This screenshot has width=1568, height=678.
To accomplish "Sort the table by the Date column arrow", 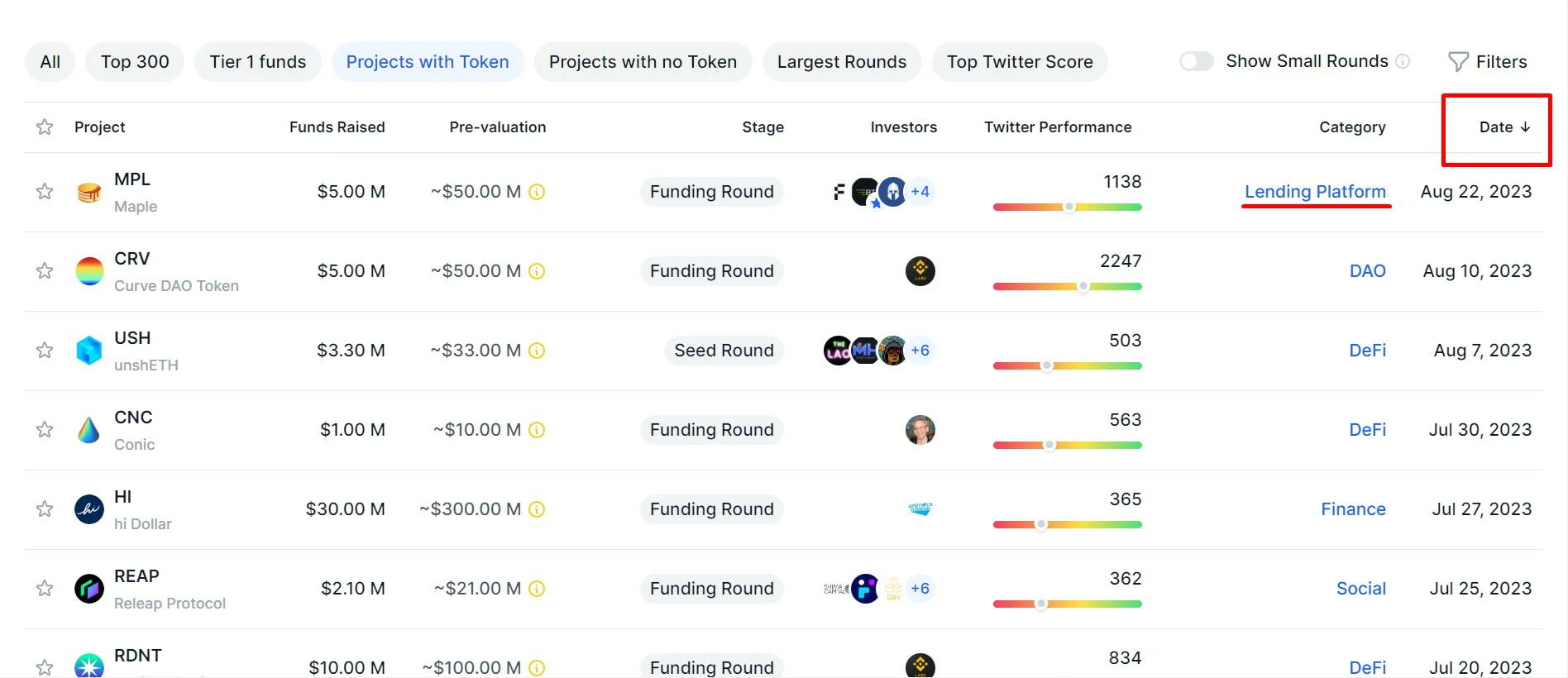I will (1525, 127).
